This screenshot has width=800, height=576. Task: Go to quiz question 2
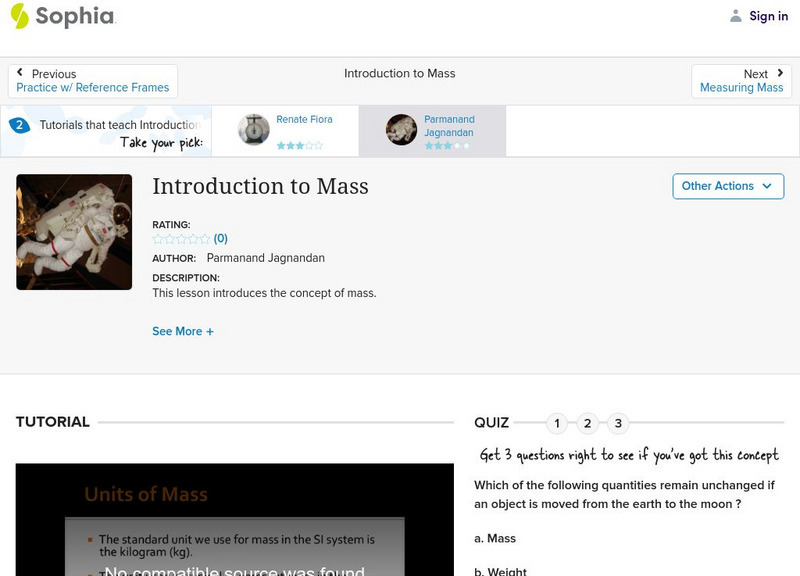[x=588, y=423]
